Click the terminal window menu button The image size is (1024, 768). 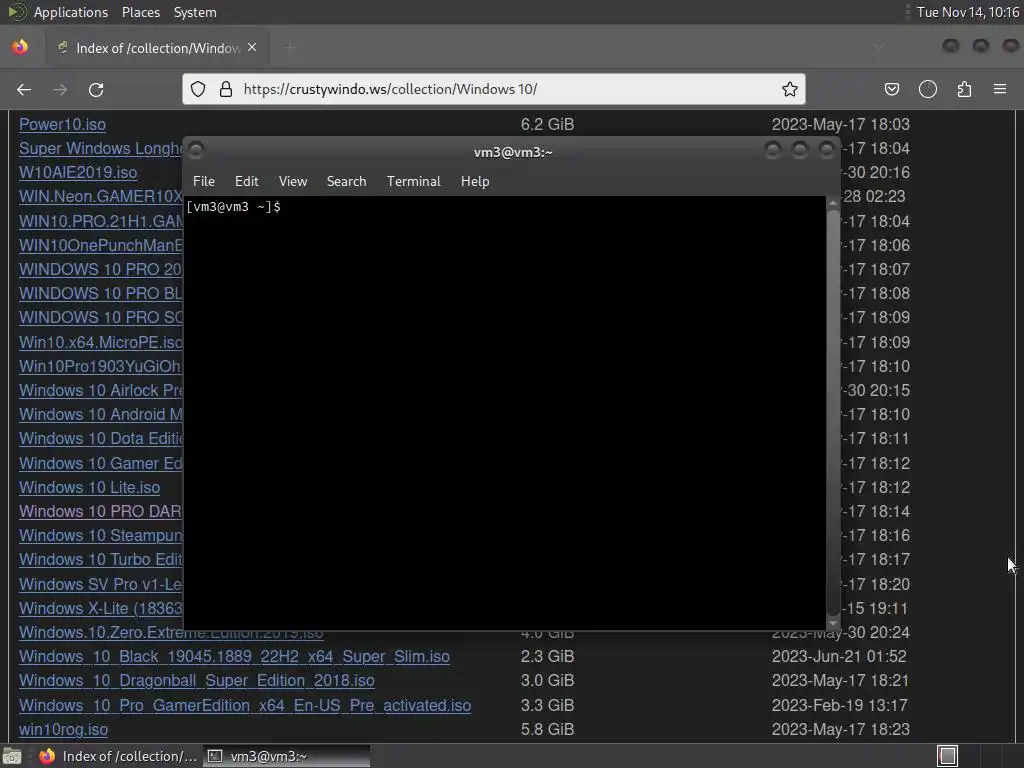point(196,150)
